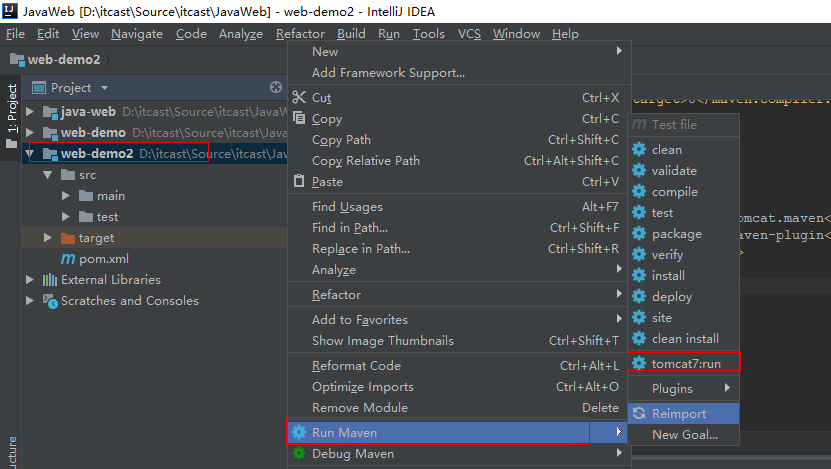Screen dimensions: 831x469
Task: Collapse the src folder in project tree
Action: point(47,175)
